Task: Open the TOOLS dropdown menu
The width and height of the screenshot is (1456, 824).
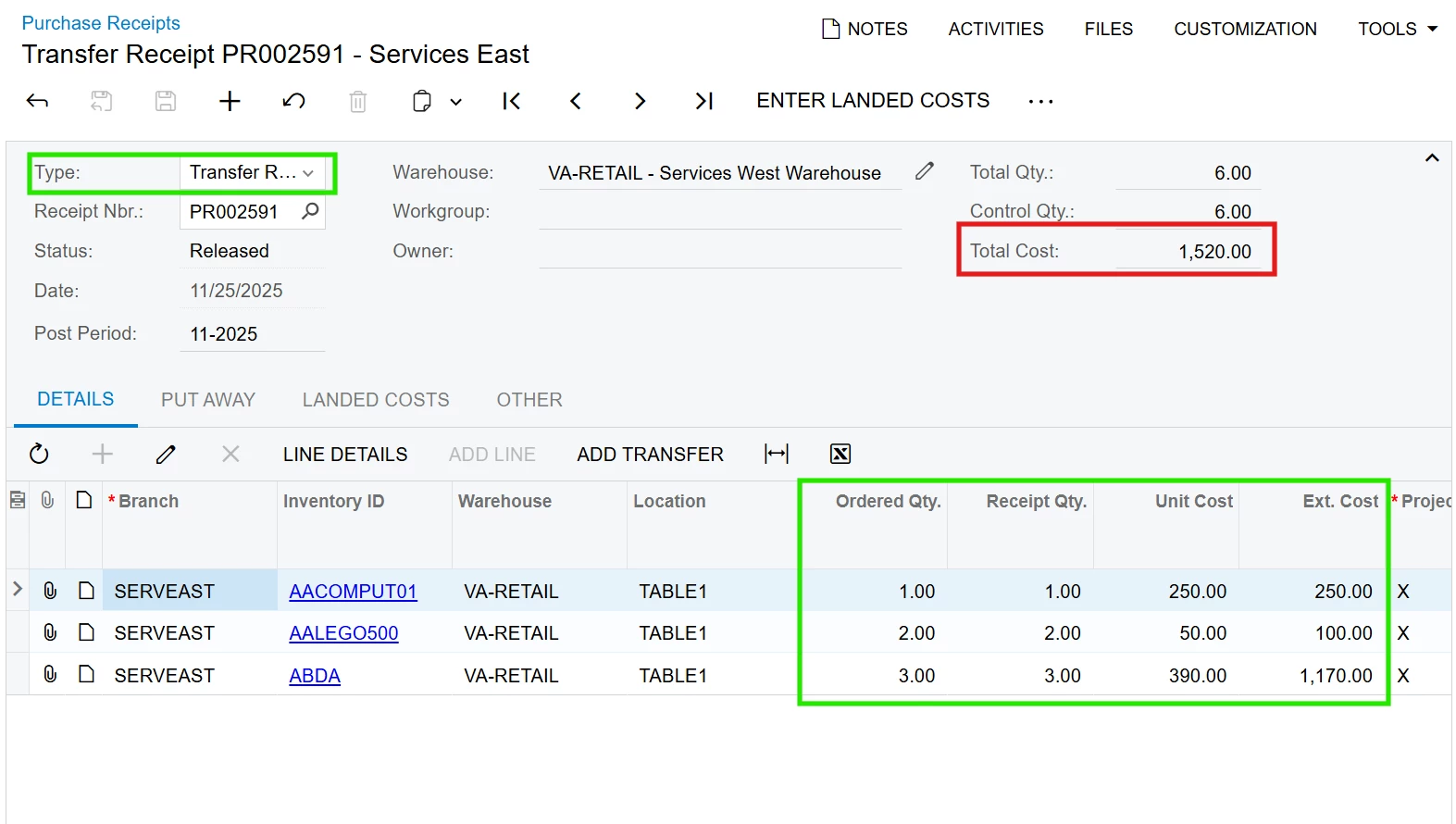Action: 1398,29
